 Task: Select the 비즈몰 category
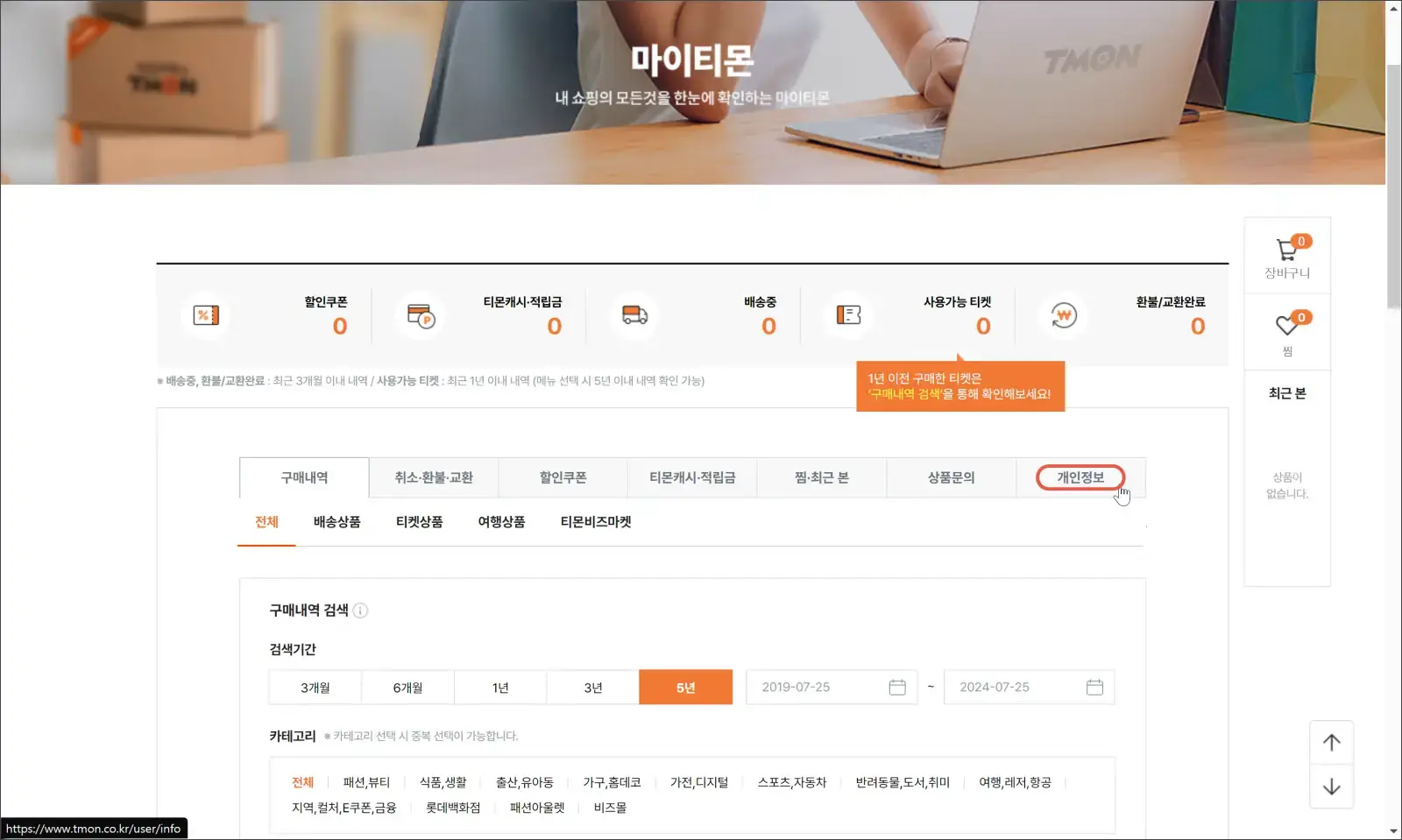[610, 808]
